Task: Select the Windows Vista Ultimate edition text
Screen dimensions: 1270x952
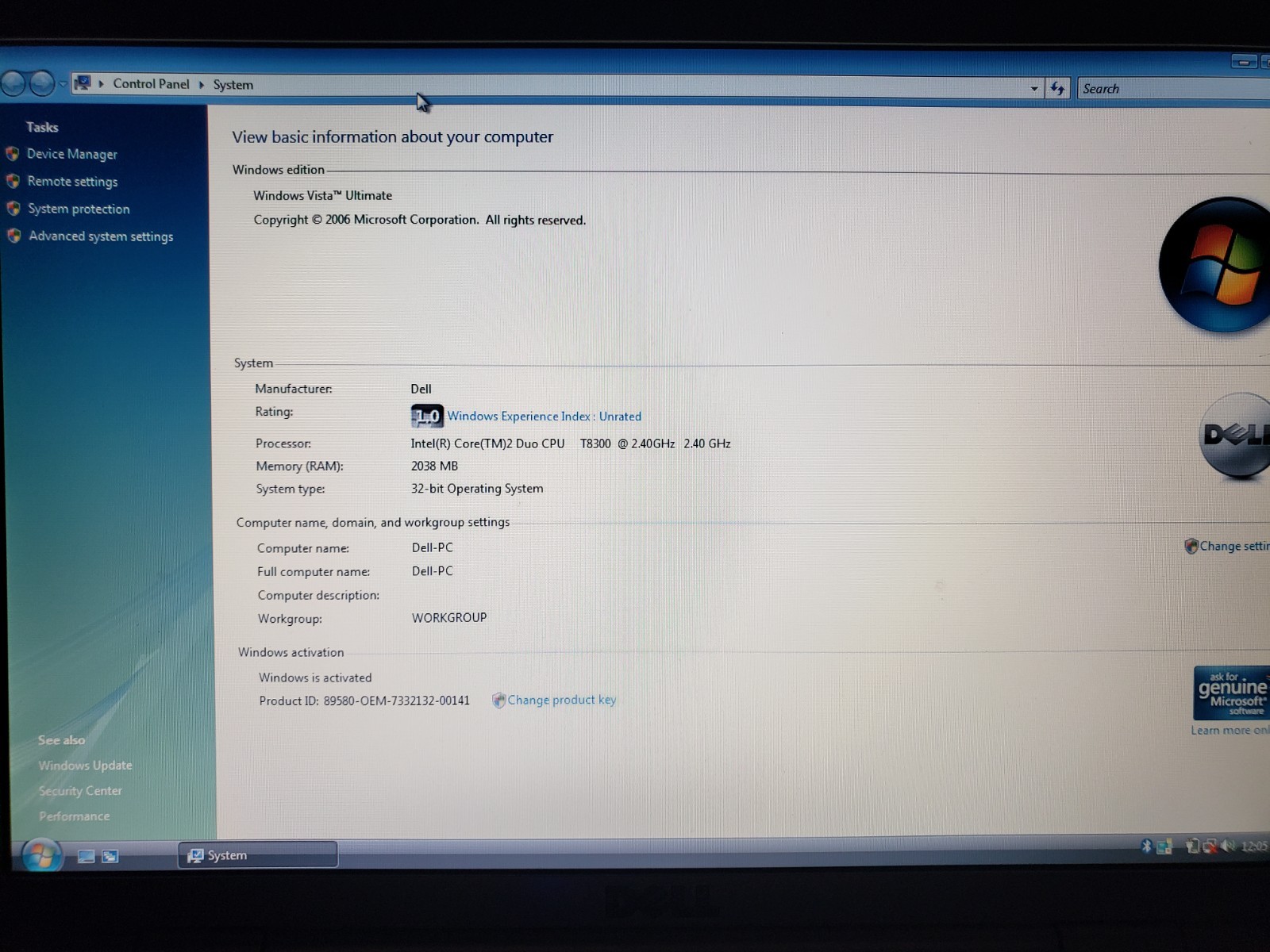Action: pos(323,195)
